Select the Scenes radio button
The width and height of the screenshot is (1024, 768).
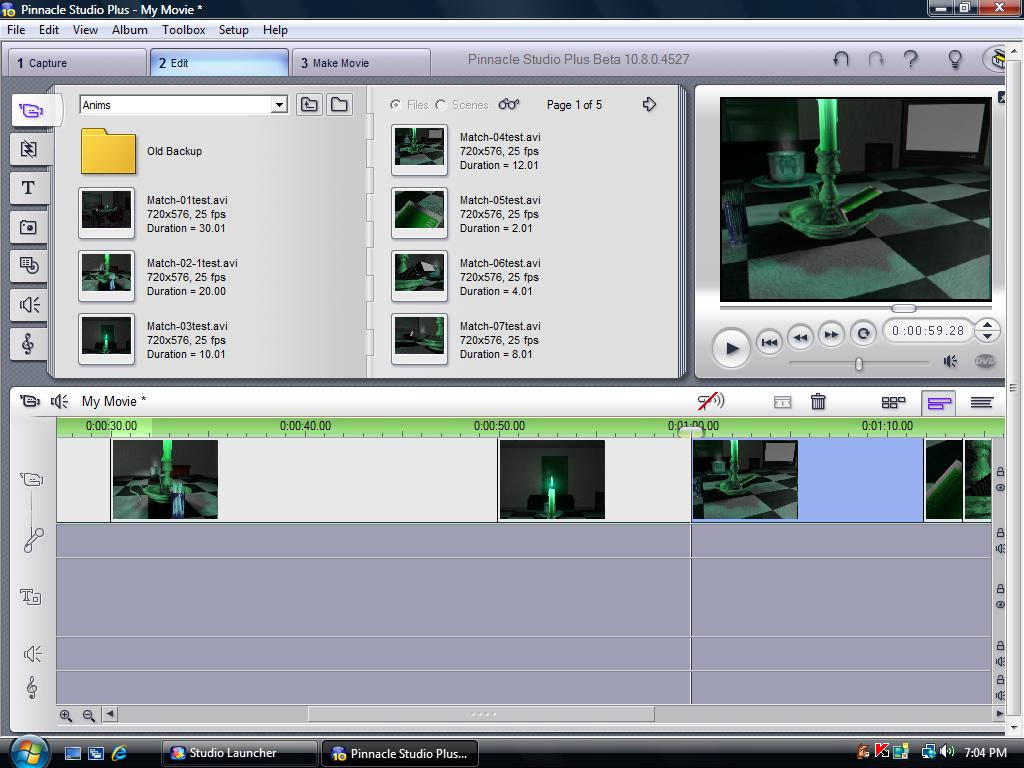point(441,104)
